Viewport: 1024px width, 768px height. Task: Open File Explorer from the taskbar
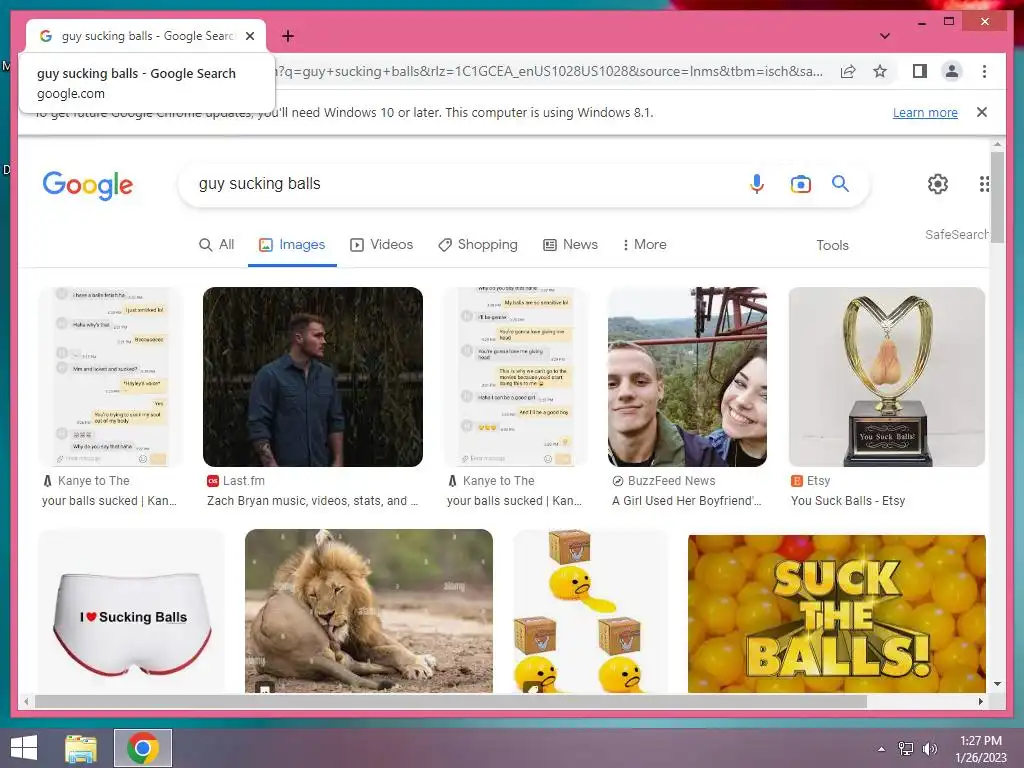81,748
